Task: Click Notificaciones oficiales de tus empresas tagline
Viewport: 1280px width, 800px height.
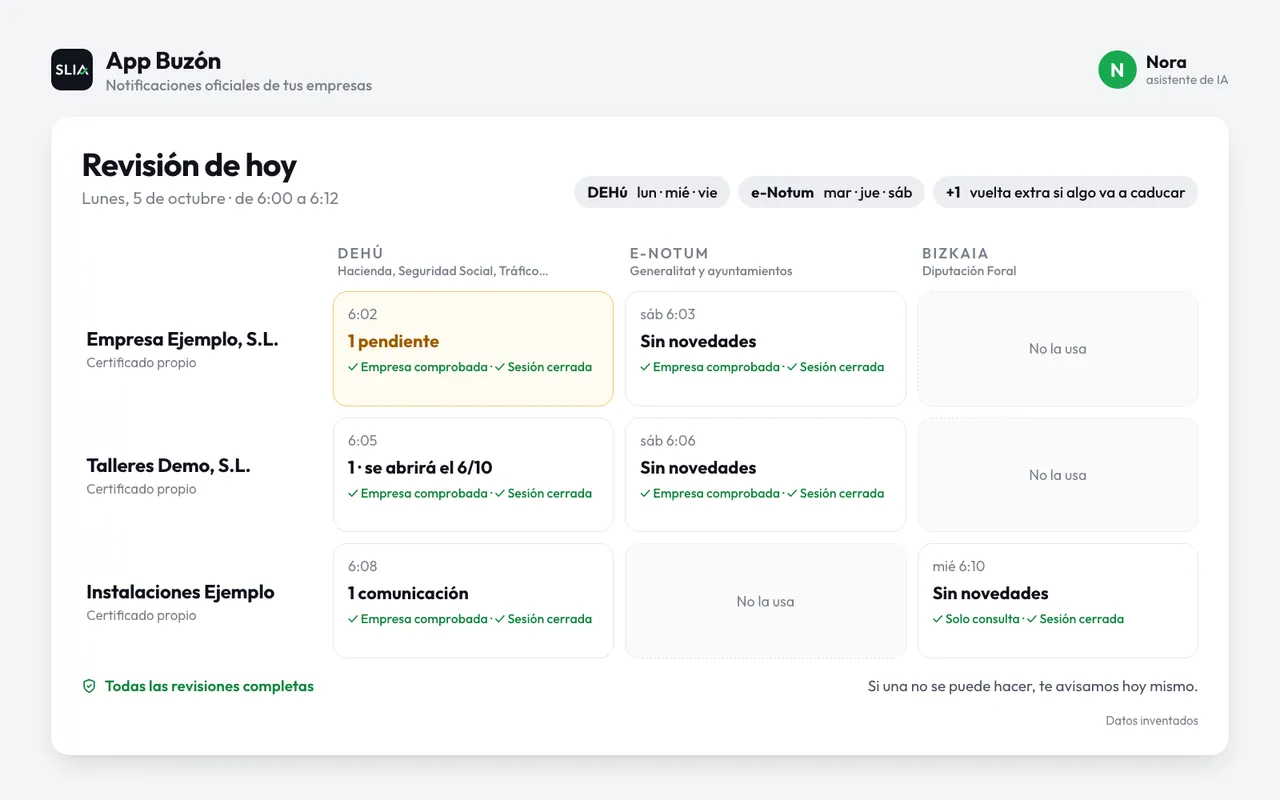Action: [239, 85]
